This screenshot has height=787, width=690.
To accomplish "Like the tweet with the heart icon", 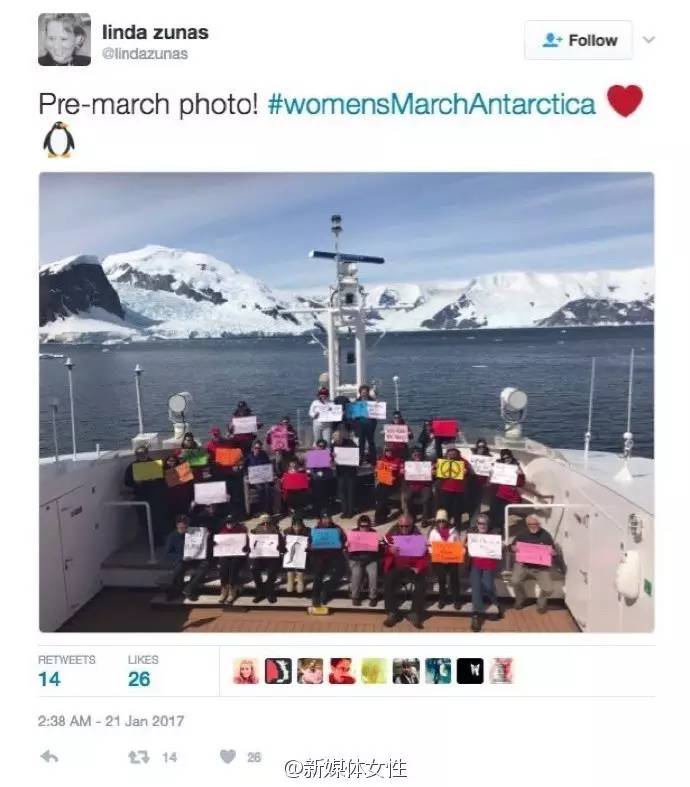I will click(228, 756).
